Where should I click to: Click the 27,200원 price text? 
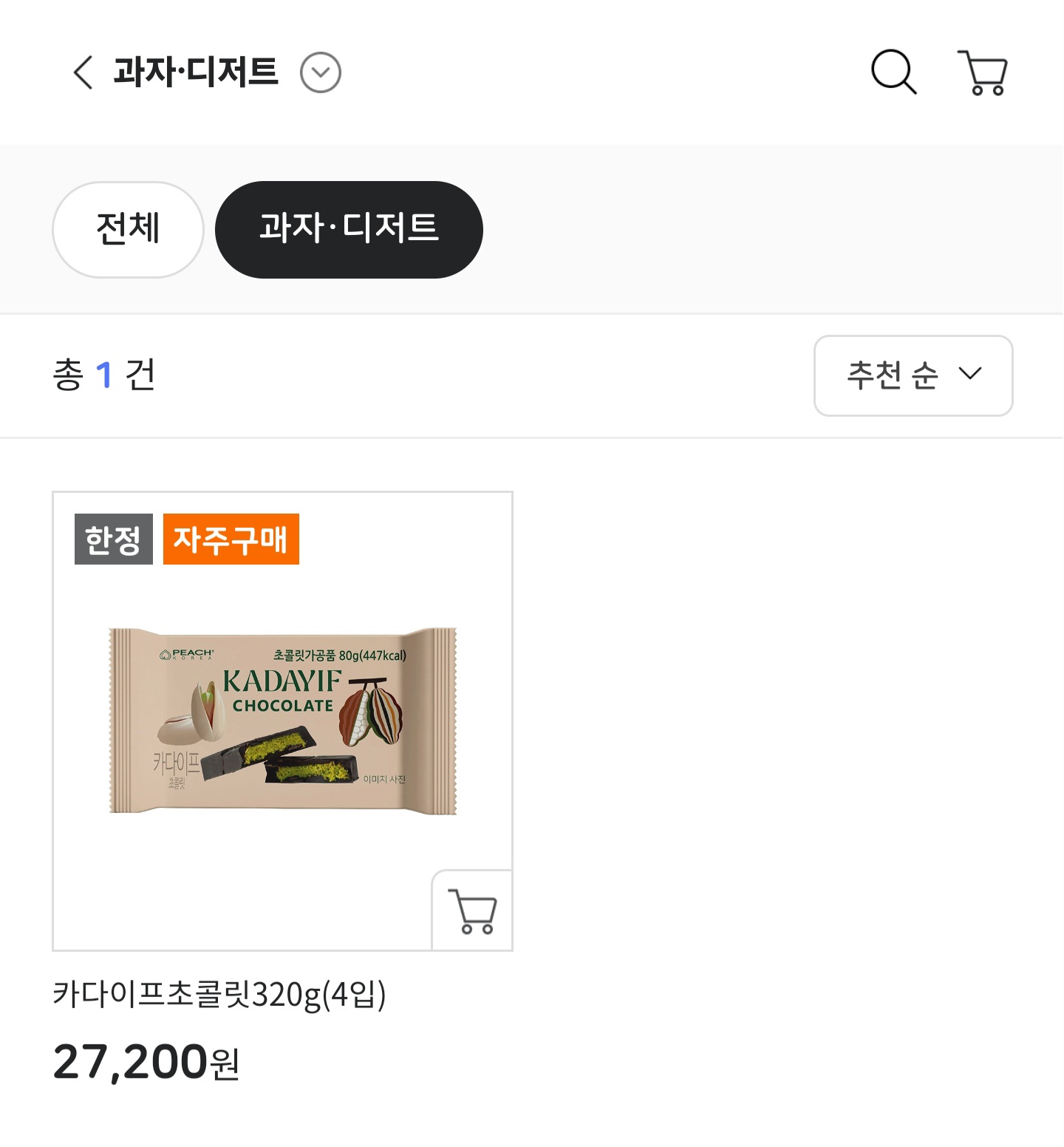pos(146,1062)
